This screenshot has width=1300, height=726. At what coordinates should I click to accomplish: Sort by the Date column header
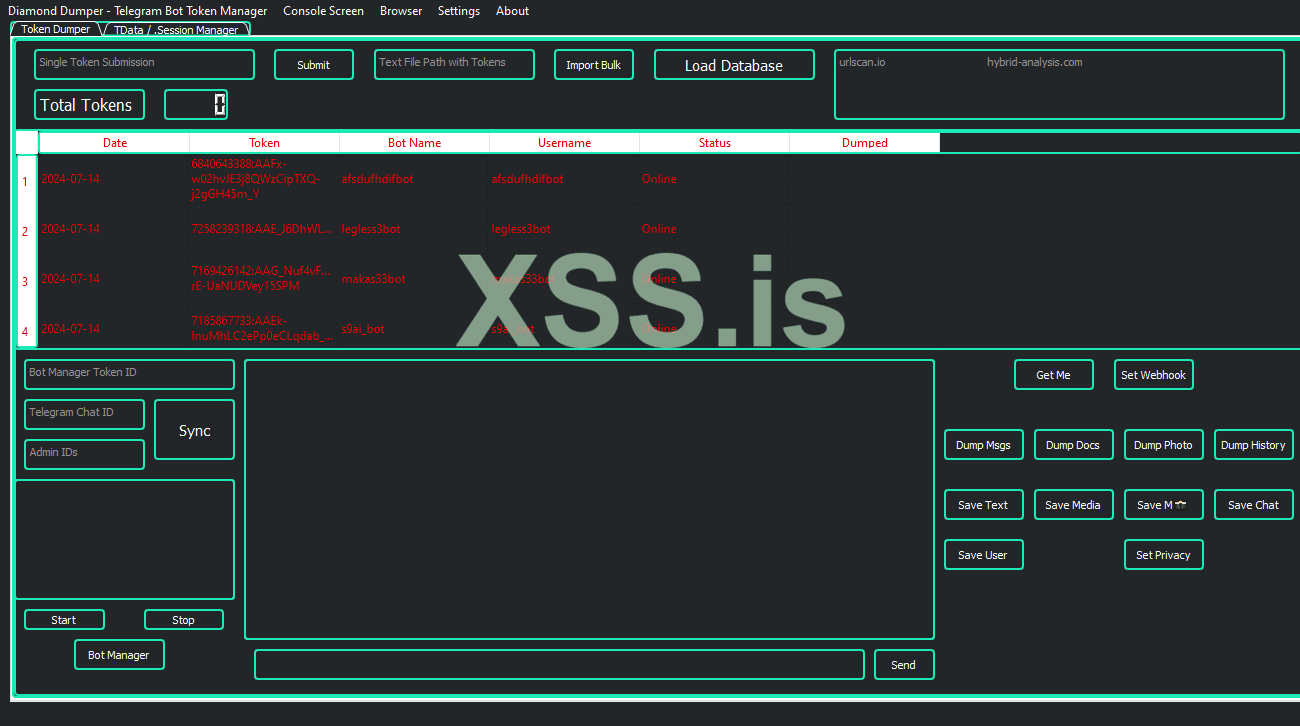tap(115, 142)
